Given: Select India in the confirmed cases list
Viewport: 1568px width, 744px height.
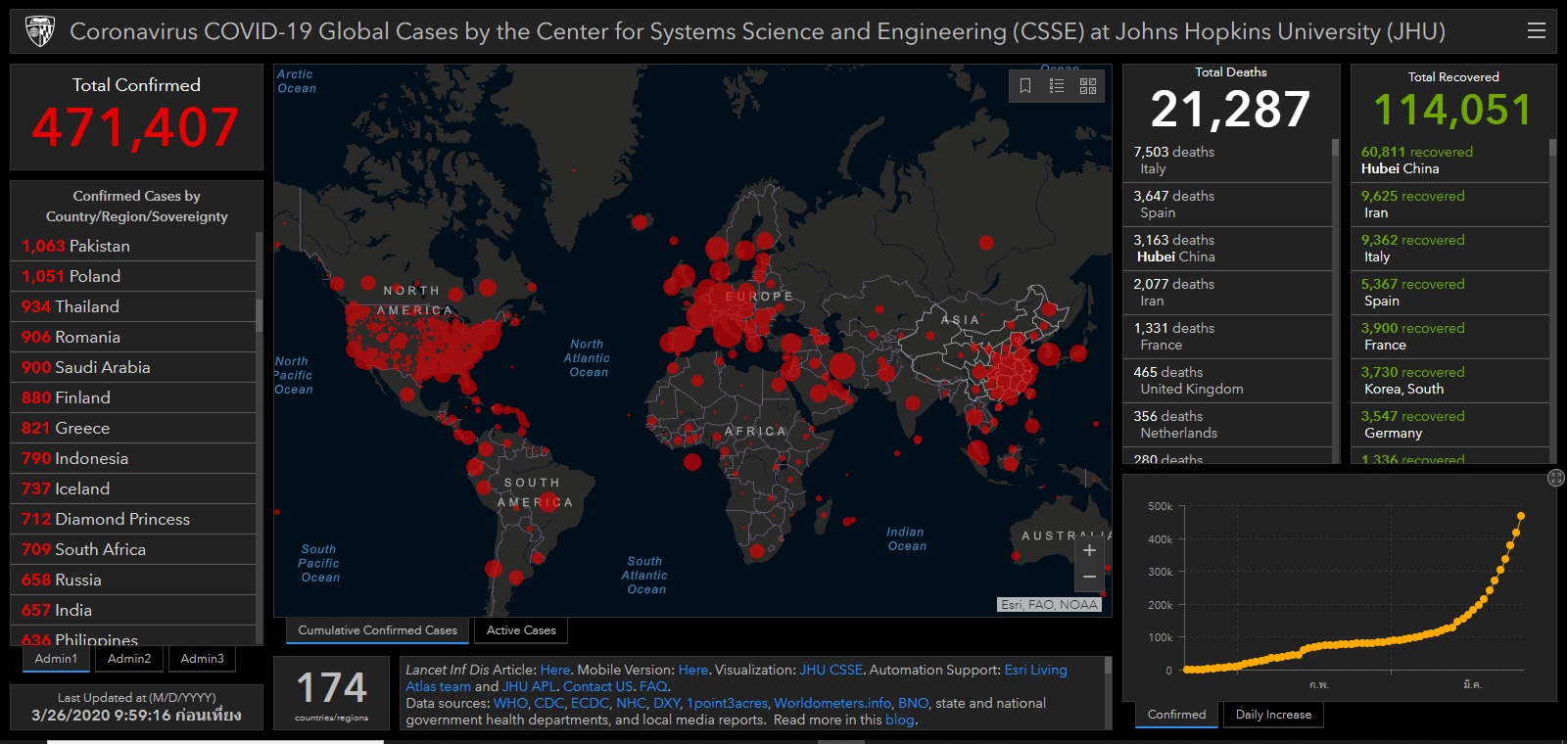Looking at the screenshot, I should coord(133,610).
